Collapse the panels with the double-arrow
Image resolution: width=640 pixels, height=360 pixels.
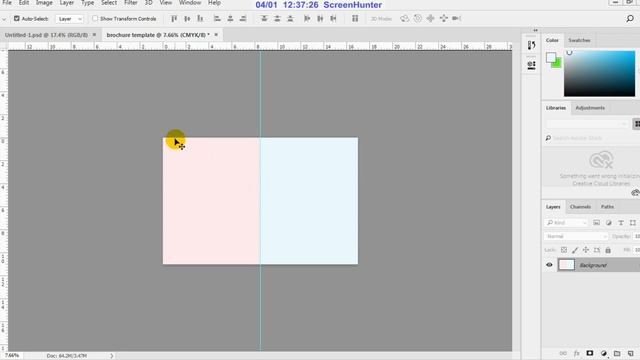coord(535,30)
